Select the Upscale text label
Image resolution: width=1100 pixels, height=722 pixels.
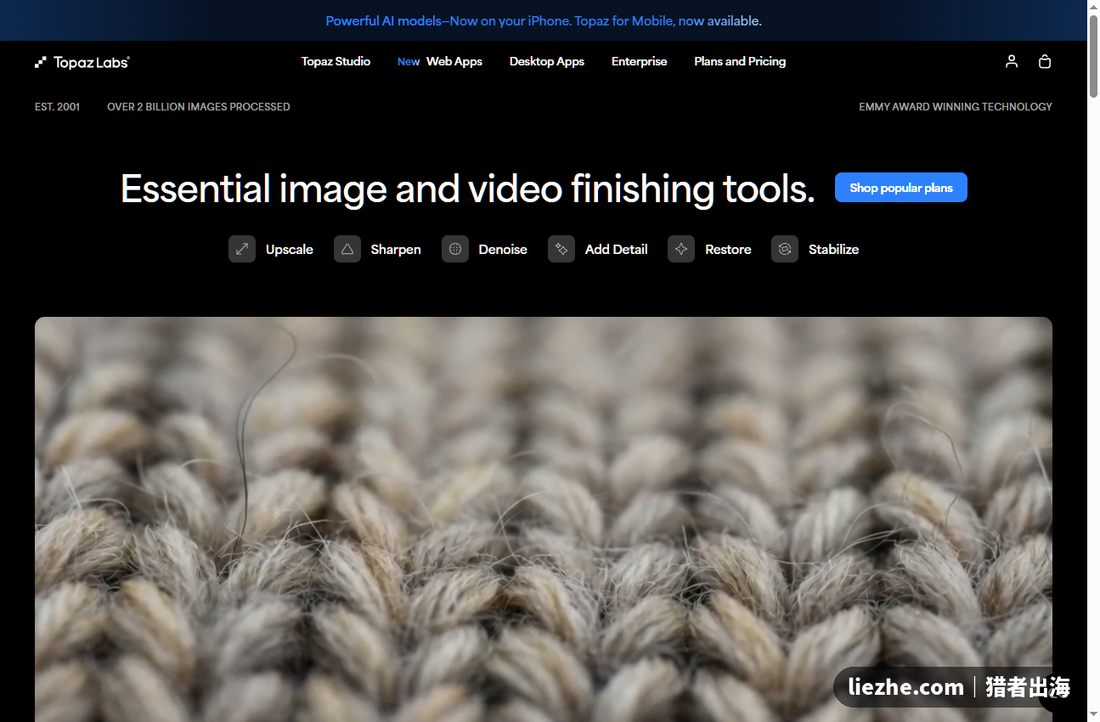pos(289,249)
